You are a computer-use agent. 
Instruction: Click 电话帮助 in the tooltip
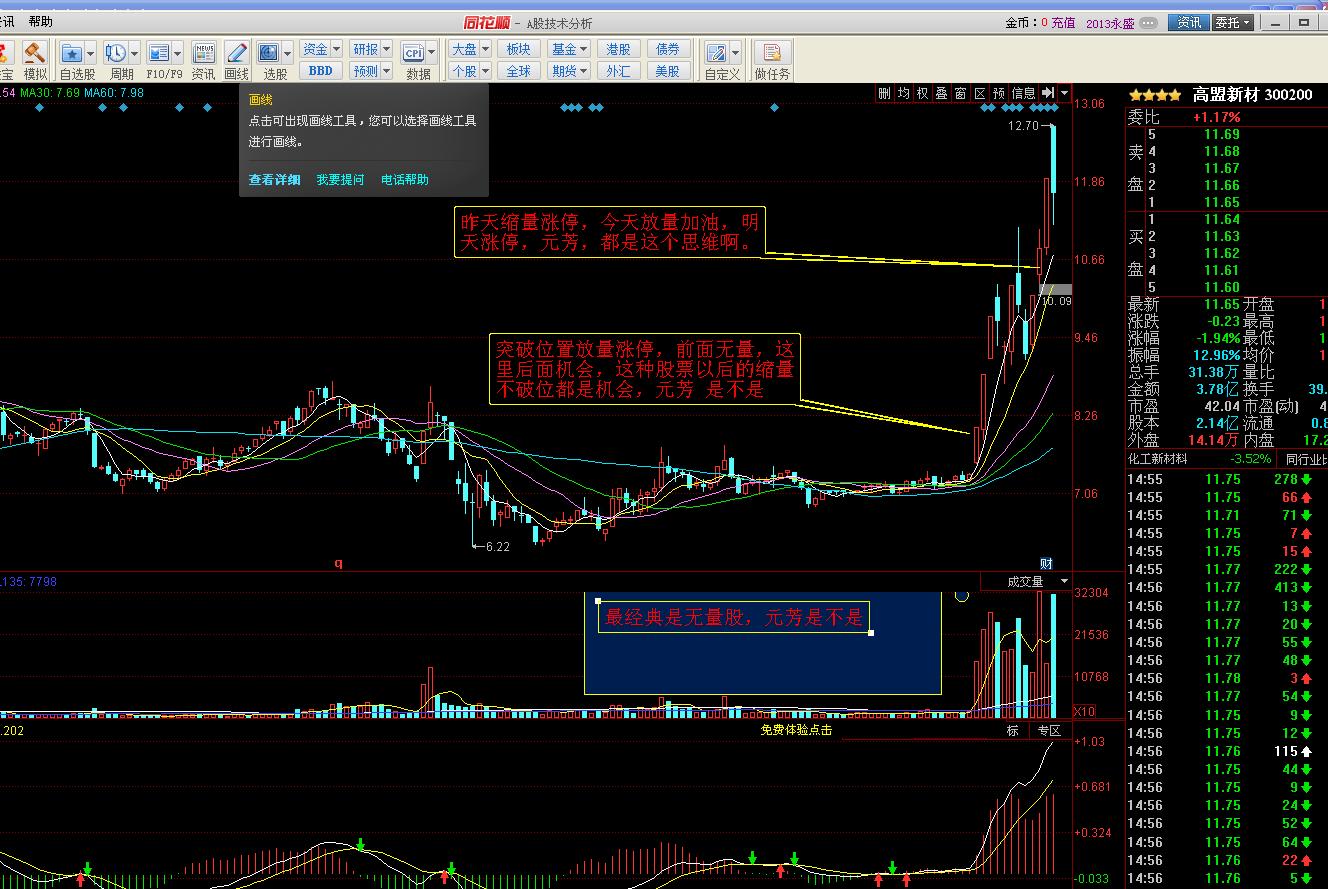[405, 180]
